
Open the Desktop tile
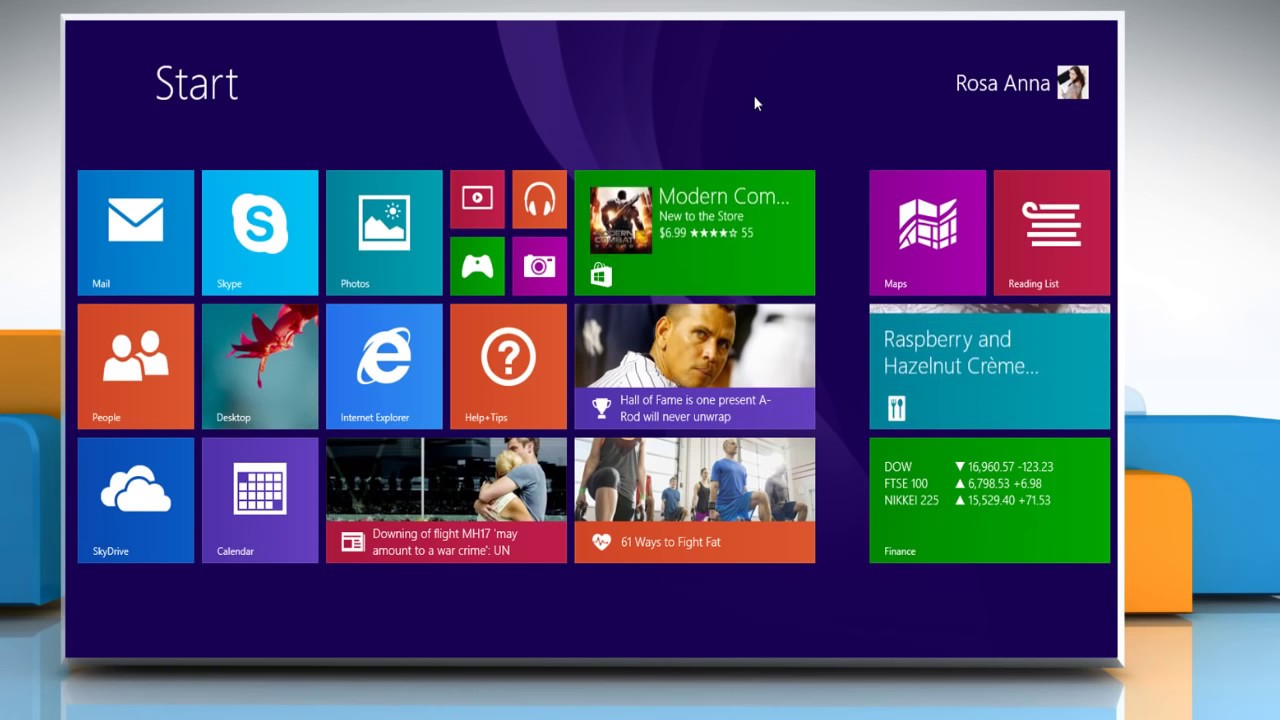(x=260, y=367)
